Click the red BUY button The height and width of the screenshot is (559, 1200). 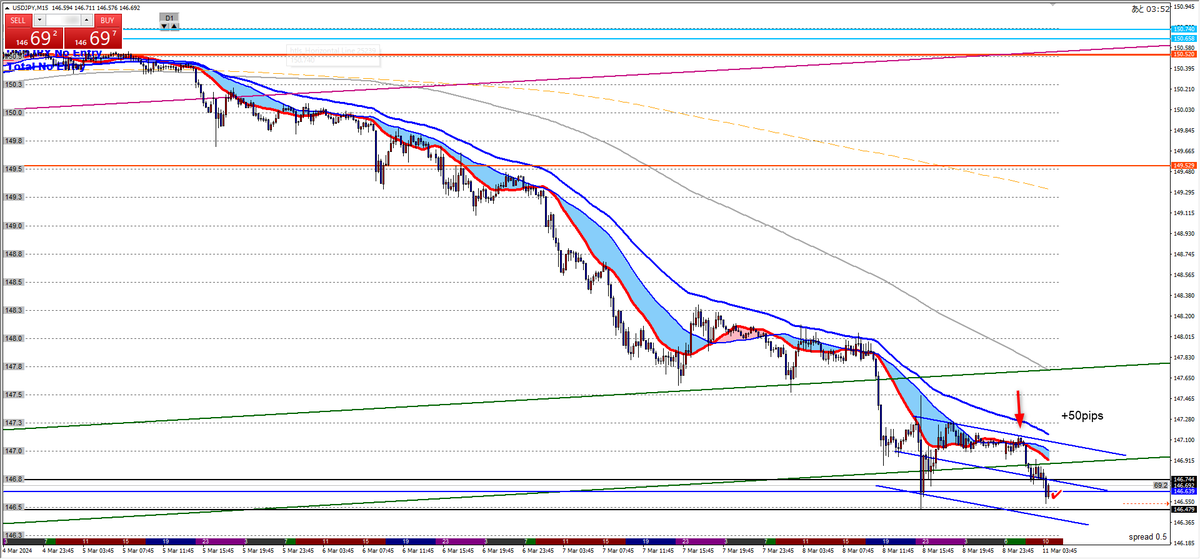pos(108,20)
